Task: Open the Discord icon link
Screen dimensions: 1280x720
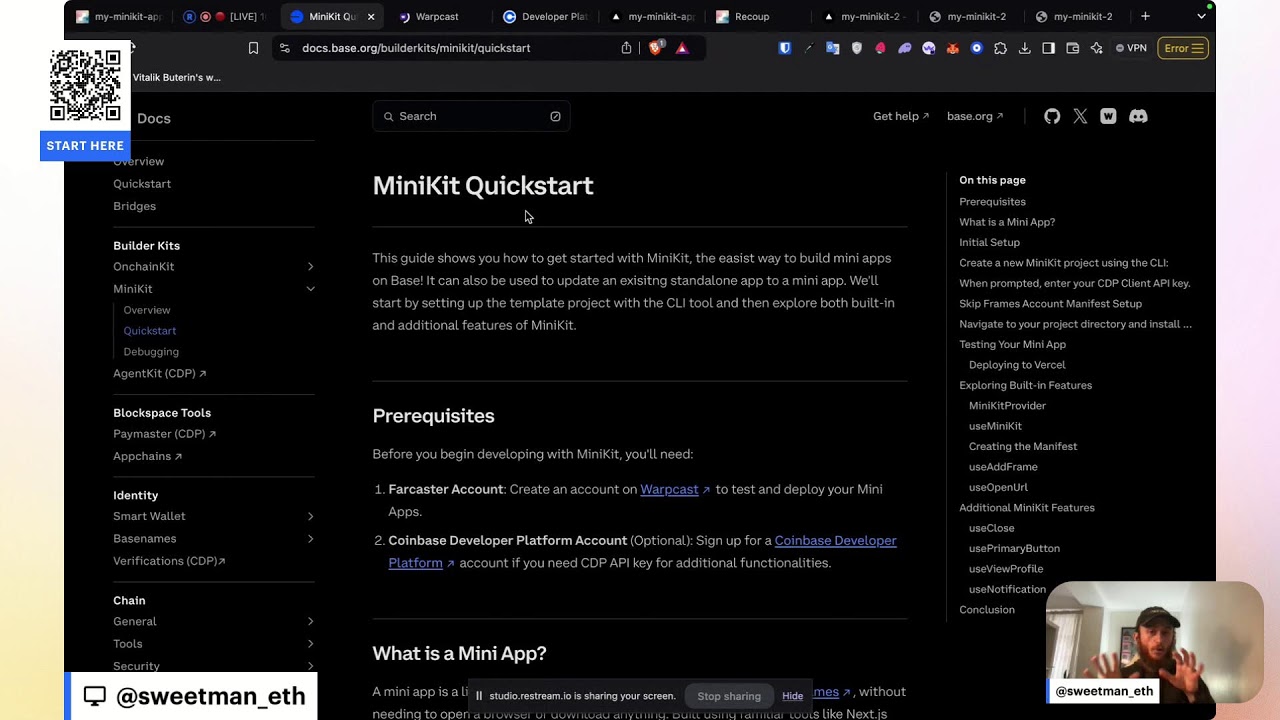Action: [1138, 116]
